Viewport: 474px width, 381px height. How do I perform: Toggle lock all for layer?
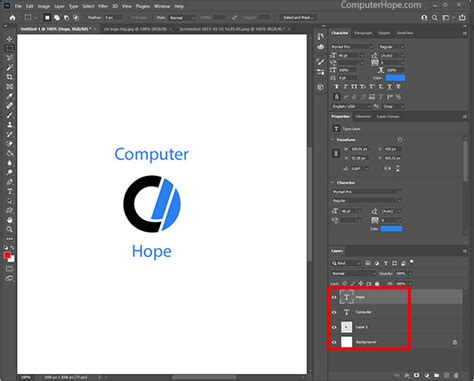(x=377, y=284)
